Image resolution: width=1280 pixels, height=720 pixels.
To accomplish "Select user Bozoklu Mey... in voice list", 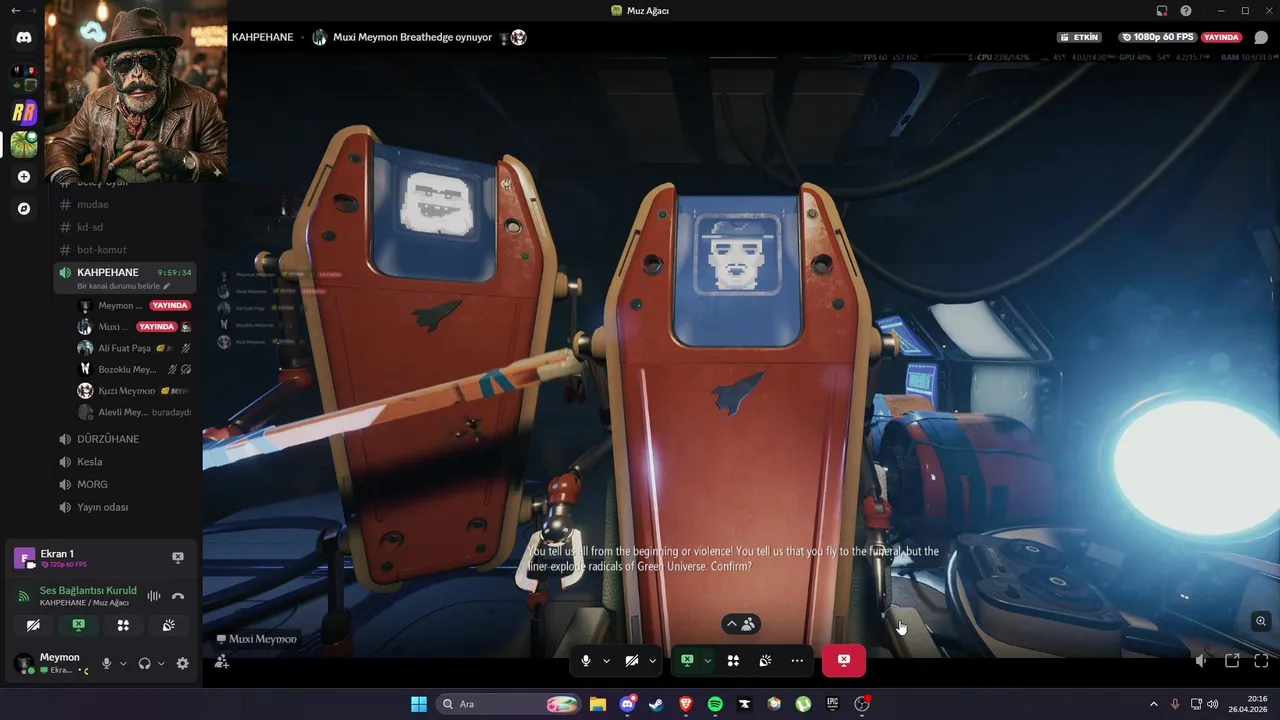I will pos(127,369).
